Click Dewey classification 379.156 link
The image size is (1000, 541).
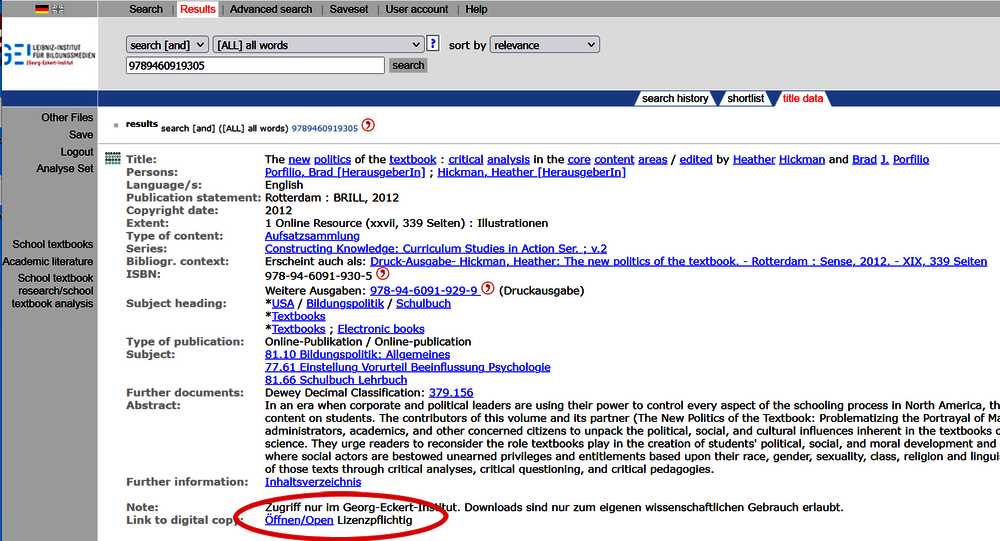tap(451, 393)
